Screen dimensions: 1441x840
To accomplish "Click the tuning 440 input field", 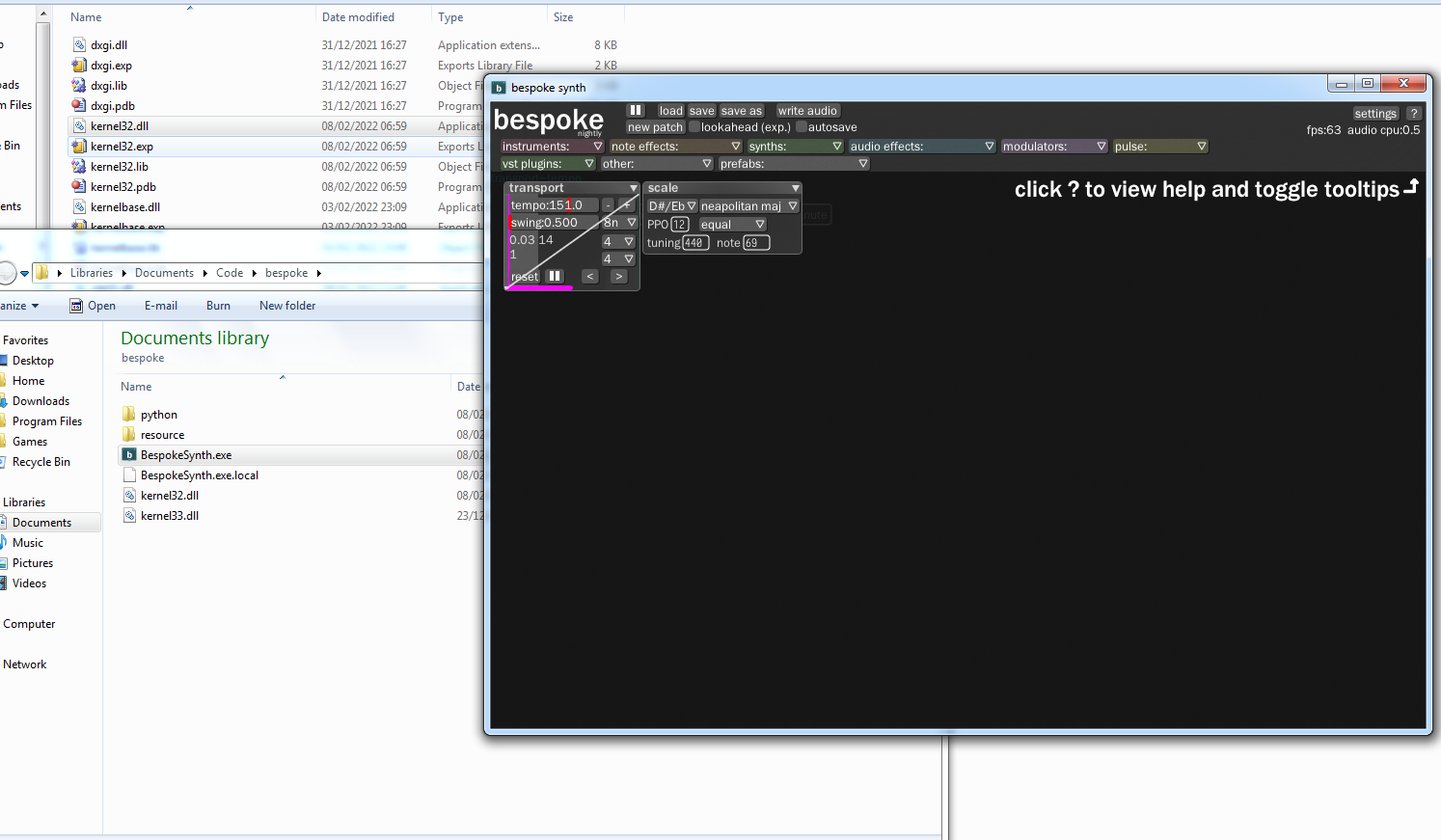I will point(695,242).
